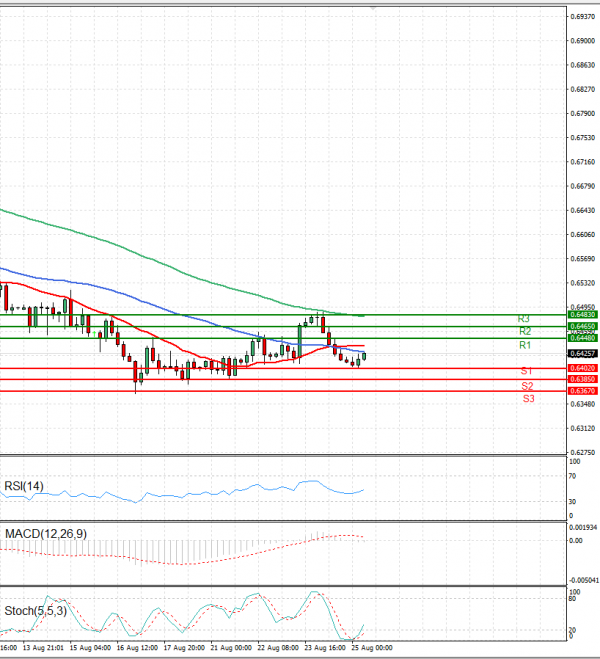Click the Stoch(5,5,3) indicator label
Image resolution: width=600 pixels, height=659 pixels.
click(x=36, y=611)
